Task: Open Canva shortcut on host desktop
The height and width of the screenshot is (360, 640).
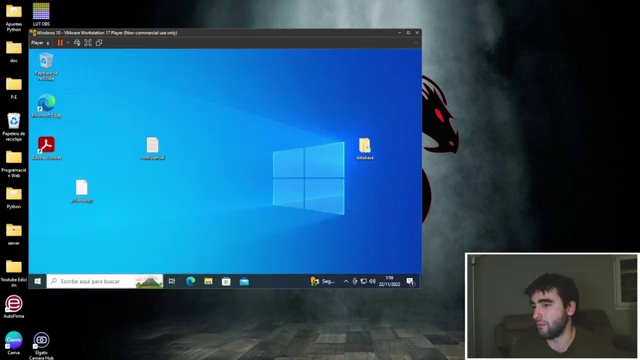Action: pyautogui.click(x=13, y=343)
